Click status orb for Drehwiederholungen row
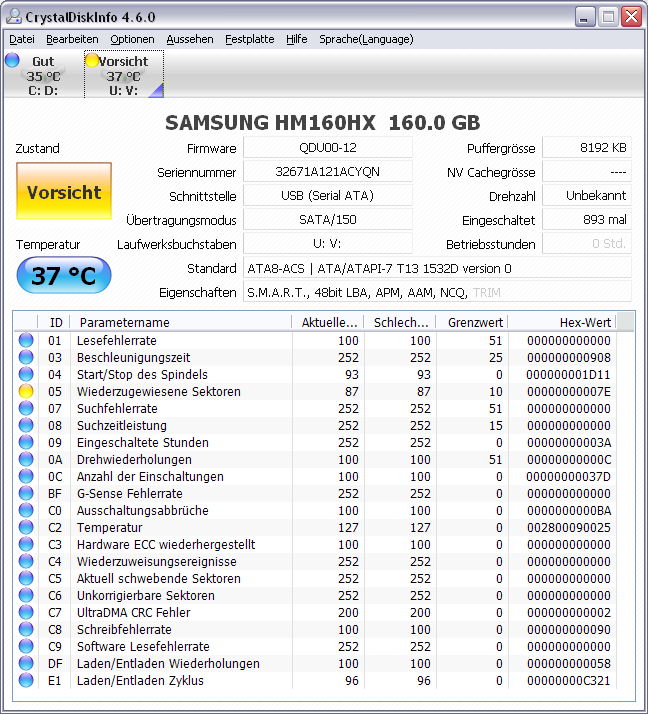The width and height of the screenshot is (648, 714). tap(26, 459)
